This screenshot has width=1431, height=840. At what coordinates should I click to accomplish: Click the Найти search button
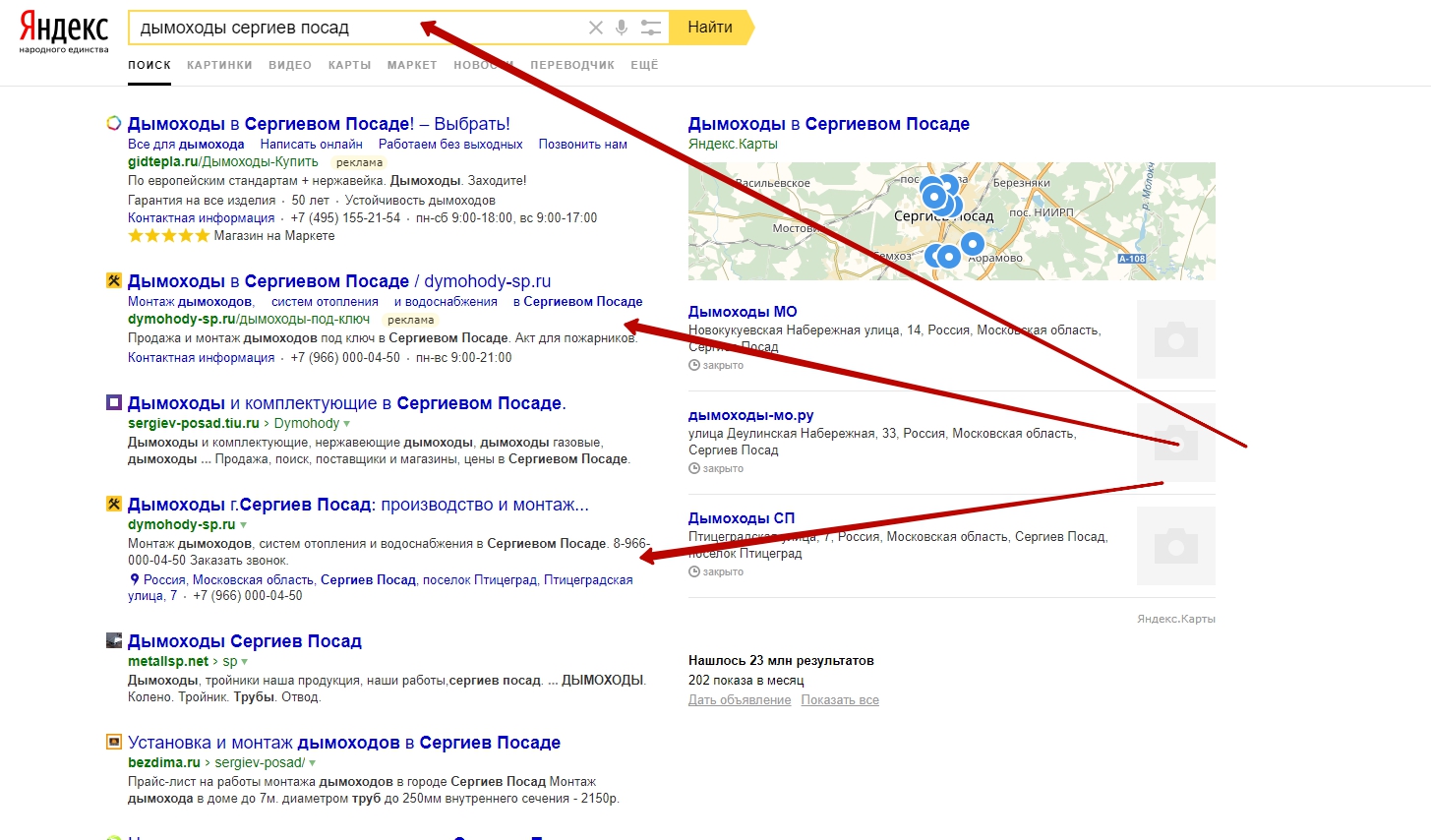pyautogui.click(x=710, y=28)
